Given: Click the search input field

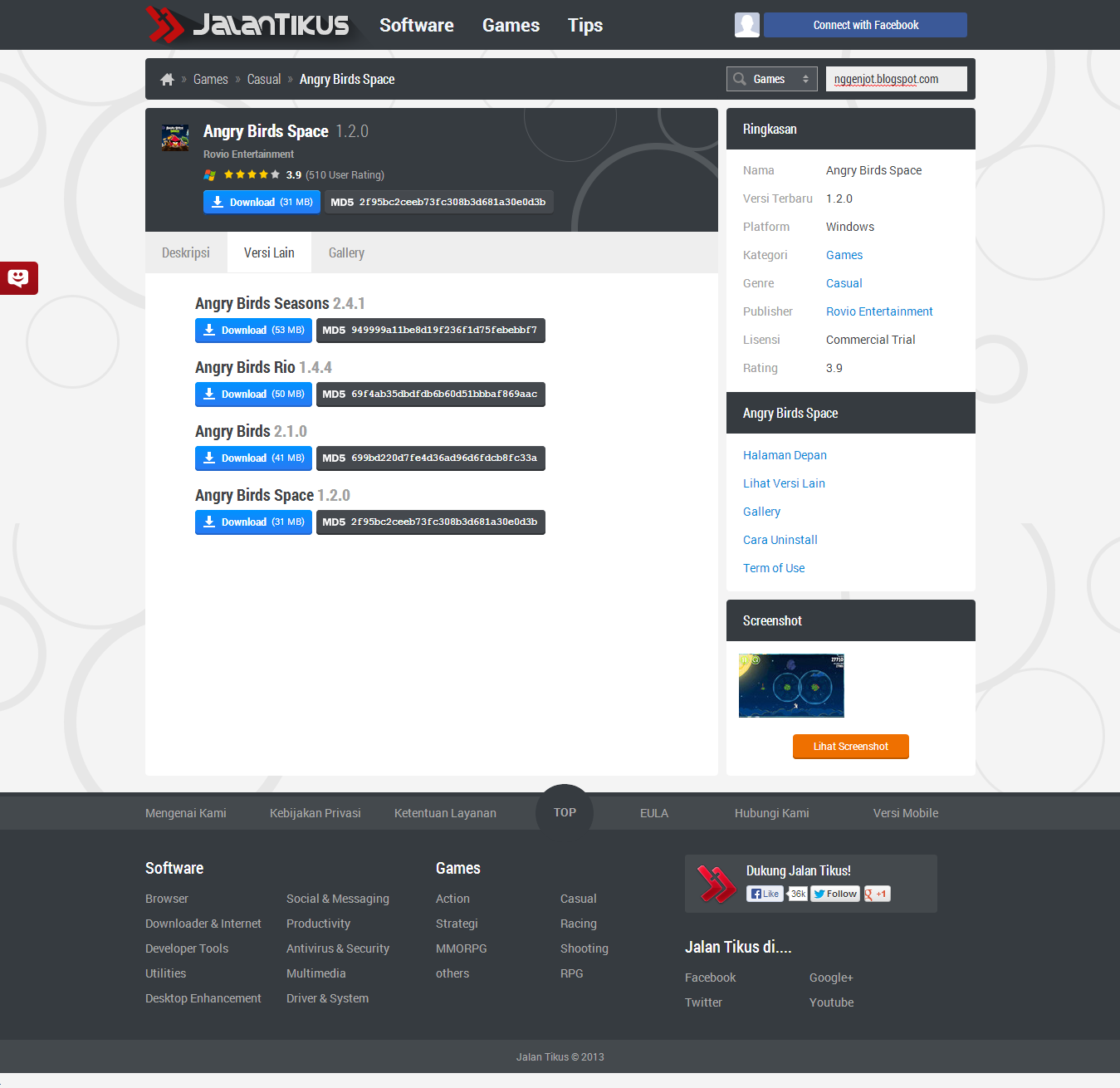Looking at the screenshot, I should coord(897,79).
